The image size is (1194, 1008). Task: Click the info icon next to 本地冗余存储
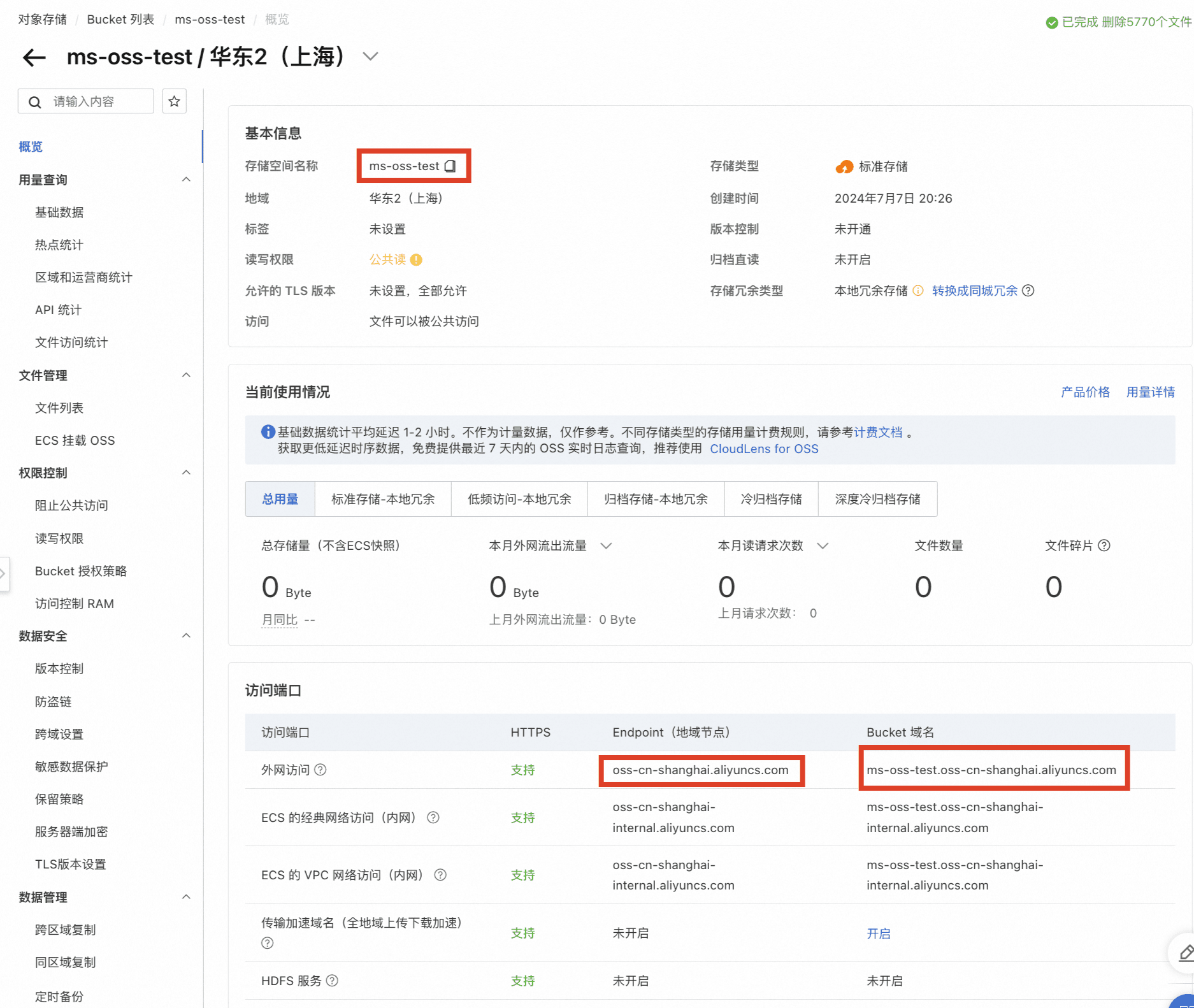coord(918,291)
